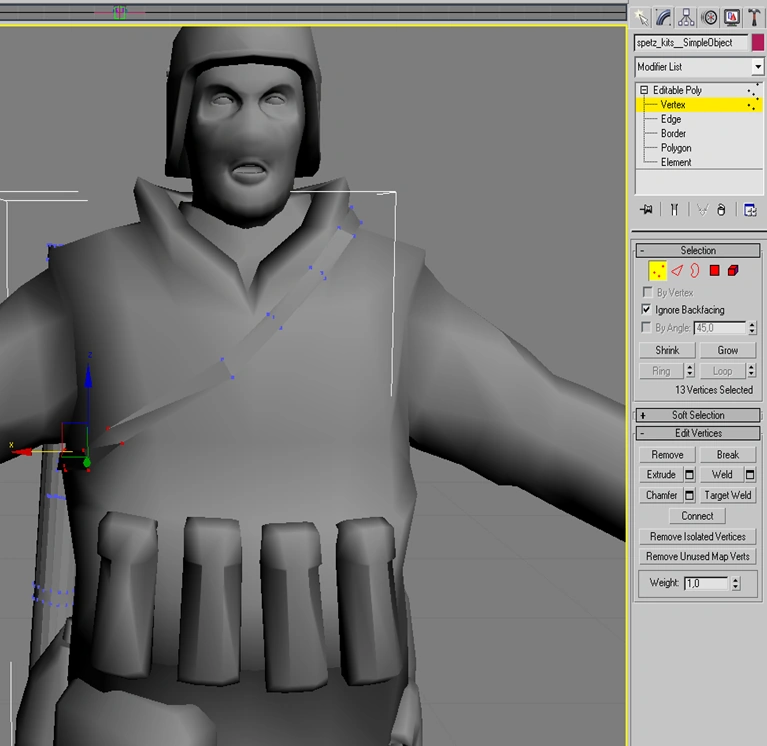Open the Create command panel tab

[x=642, y=17]
